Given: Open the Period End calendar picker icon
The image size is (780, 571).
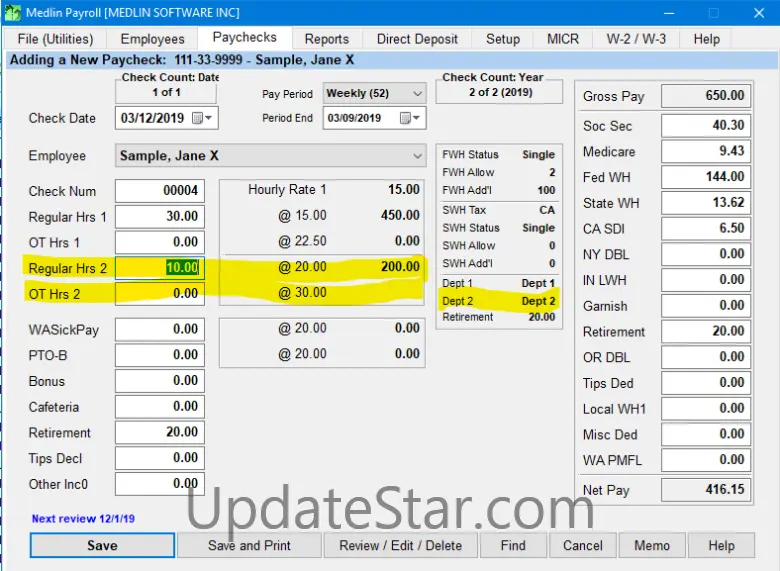Looking at the screenshot, I should point(405,118).
